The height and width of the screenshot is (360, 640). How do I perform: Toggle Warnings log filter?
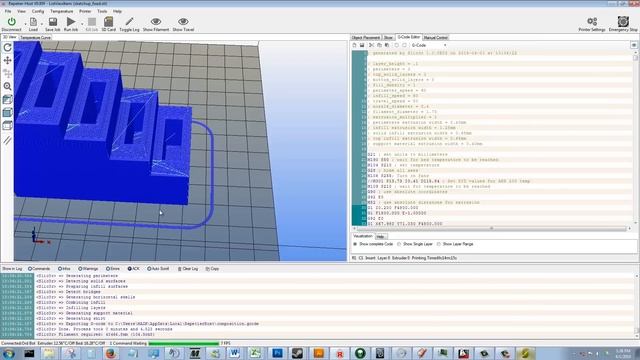click(88, 269)
